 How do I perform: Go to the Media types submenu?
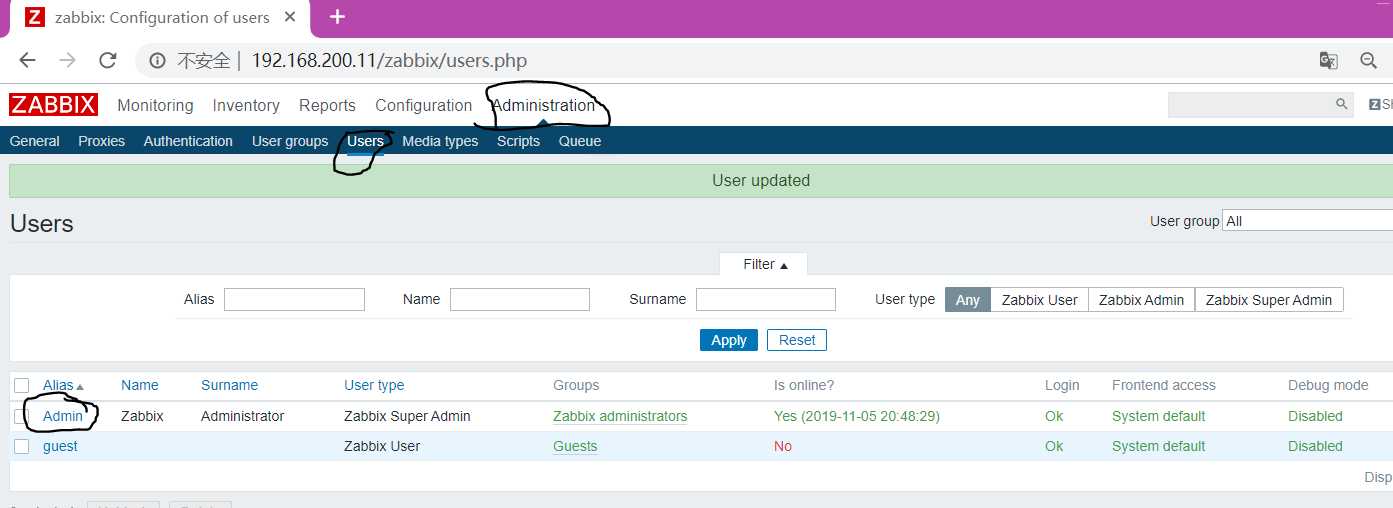440,141
